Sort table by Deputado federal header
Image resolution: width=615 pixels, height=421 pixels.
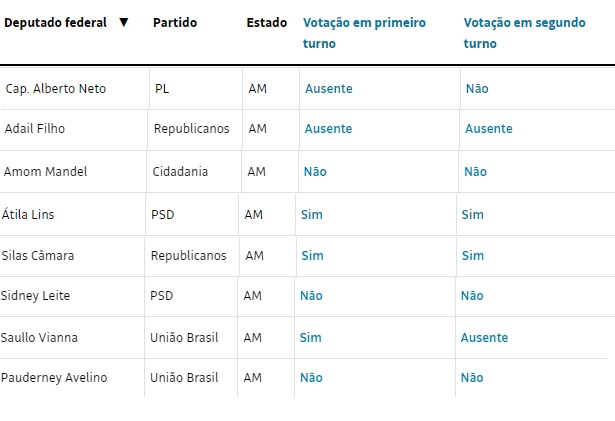[x=55, y=23]
